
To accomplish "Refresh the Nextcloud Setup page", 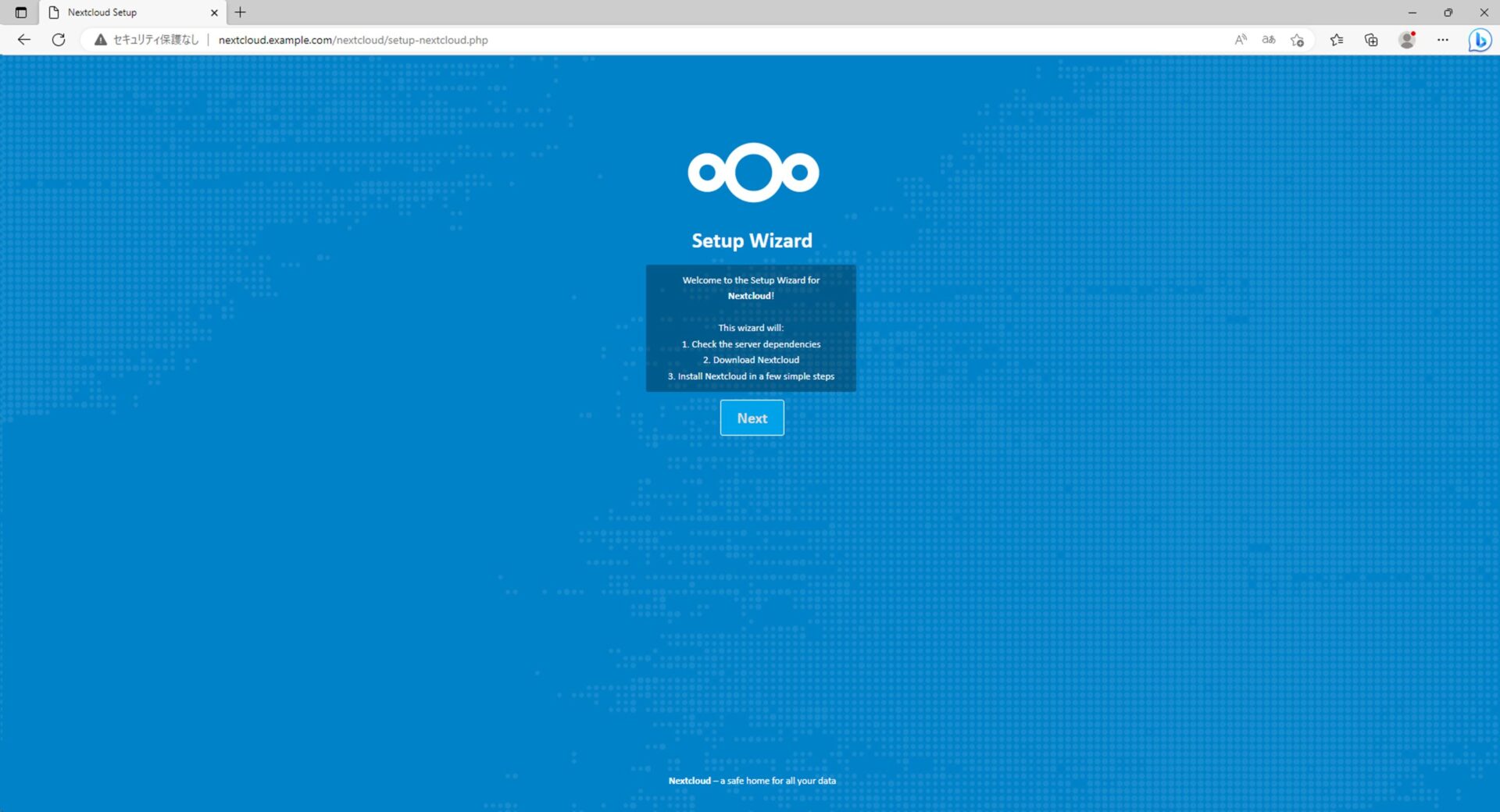I will click(x=59, y=40).
